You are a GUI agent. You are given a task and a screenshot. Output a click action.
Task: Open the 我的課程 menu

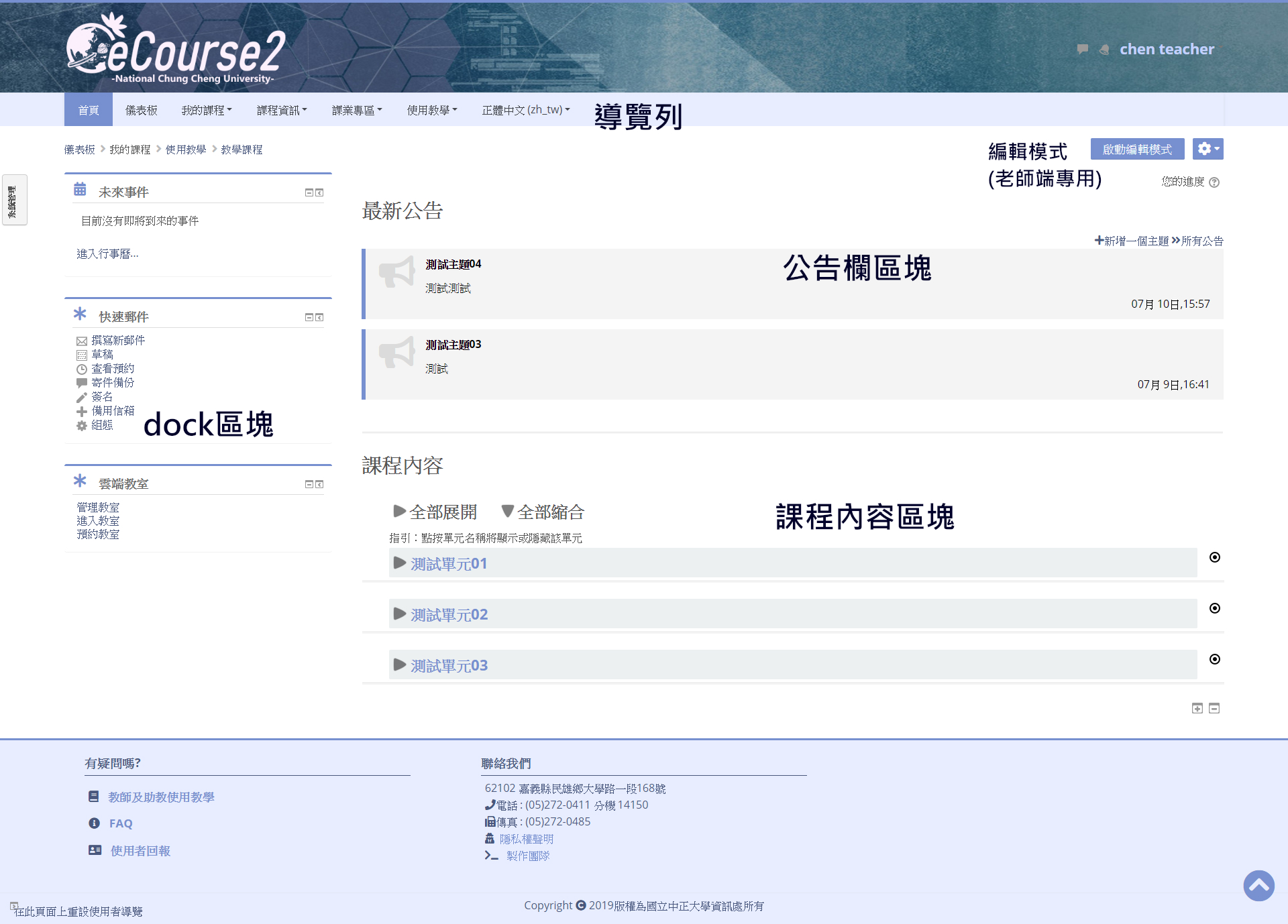(x=206, y=110)
